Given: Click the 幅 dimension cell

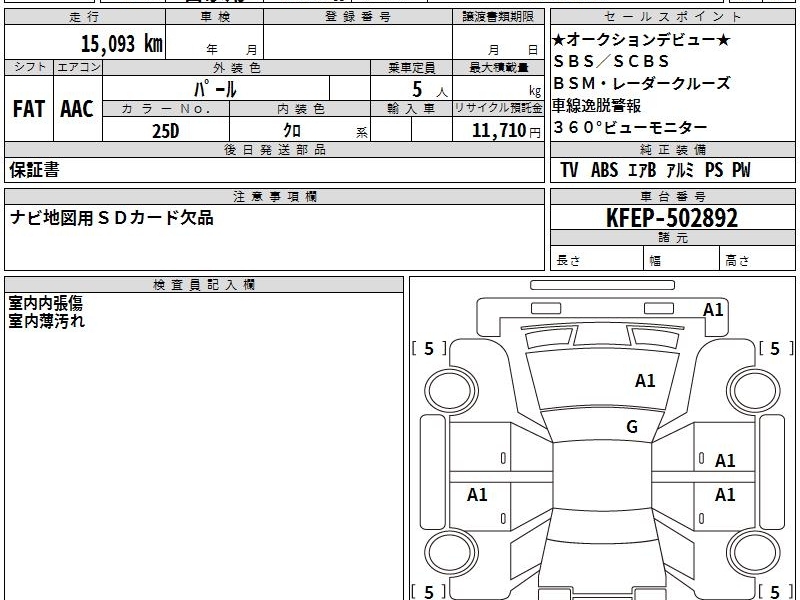Looking at the screenshot, I should point(682,259).
